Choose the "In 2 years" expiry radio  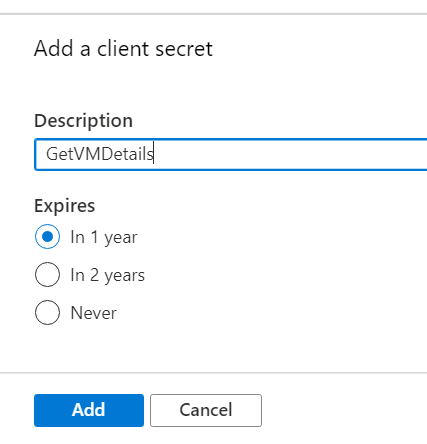(x=47, y=275)
